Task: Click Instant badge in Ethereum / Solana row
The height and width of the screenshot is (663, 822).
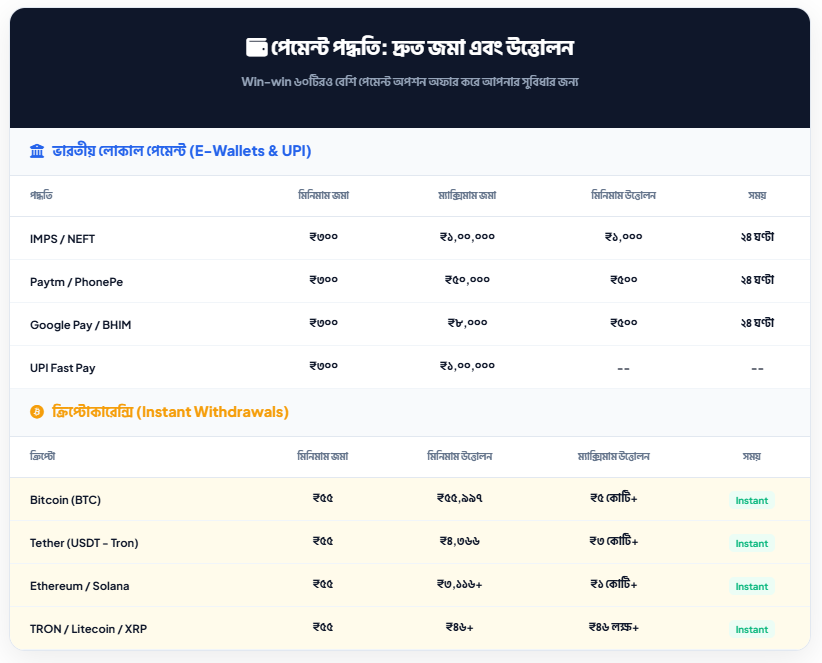Action: 752,587
